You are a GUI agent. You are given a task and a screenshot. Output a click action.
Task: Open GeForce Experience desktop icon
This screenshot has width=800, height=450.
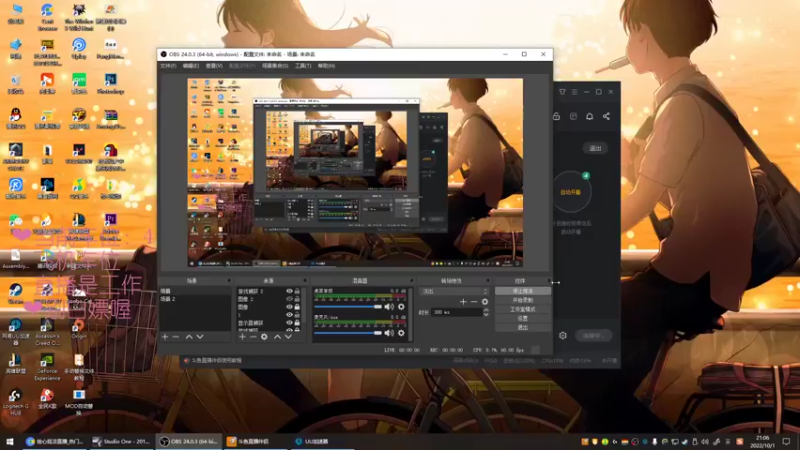(x=47, y=367)
